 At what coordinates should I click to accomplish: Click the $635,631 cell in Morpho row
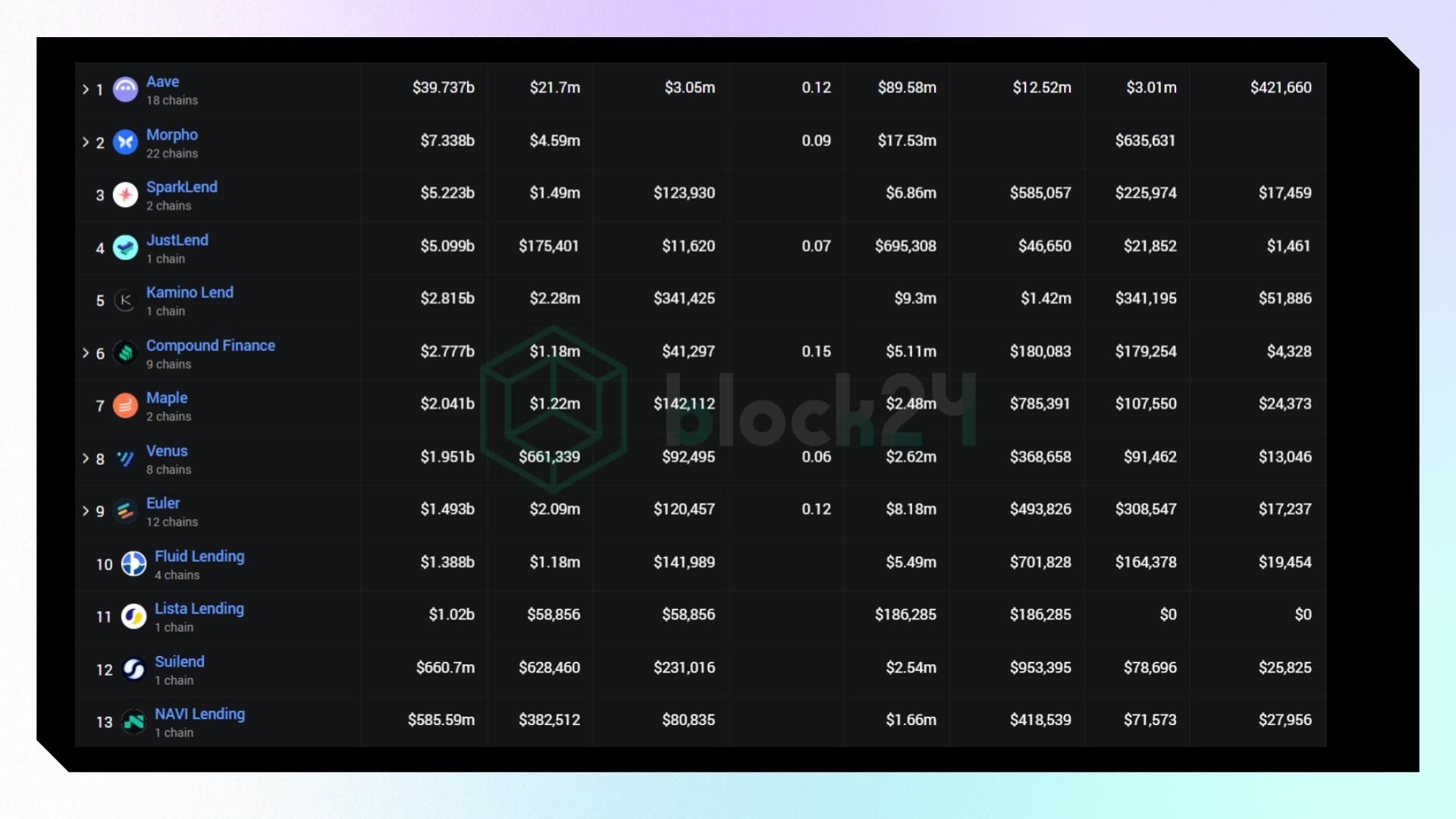(x=1145, y=140)
